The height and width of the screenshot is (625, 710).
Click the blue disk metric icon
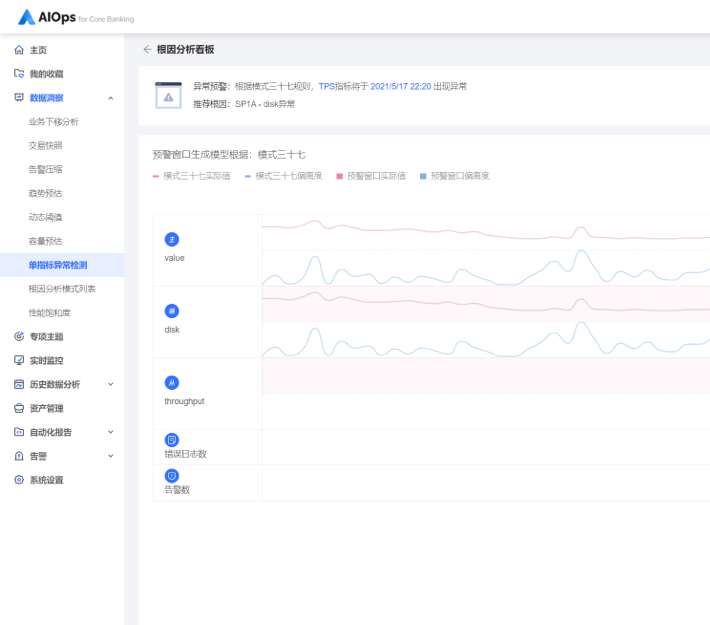(x=172, y=311)
